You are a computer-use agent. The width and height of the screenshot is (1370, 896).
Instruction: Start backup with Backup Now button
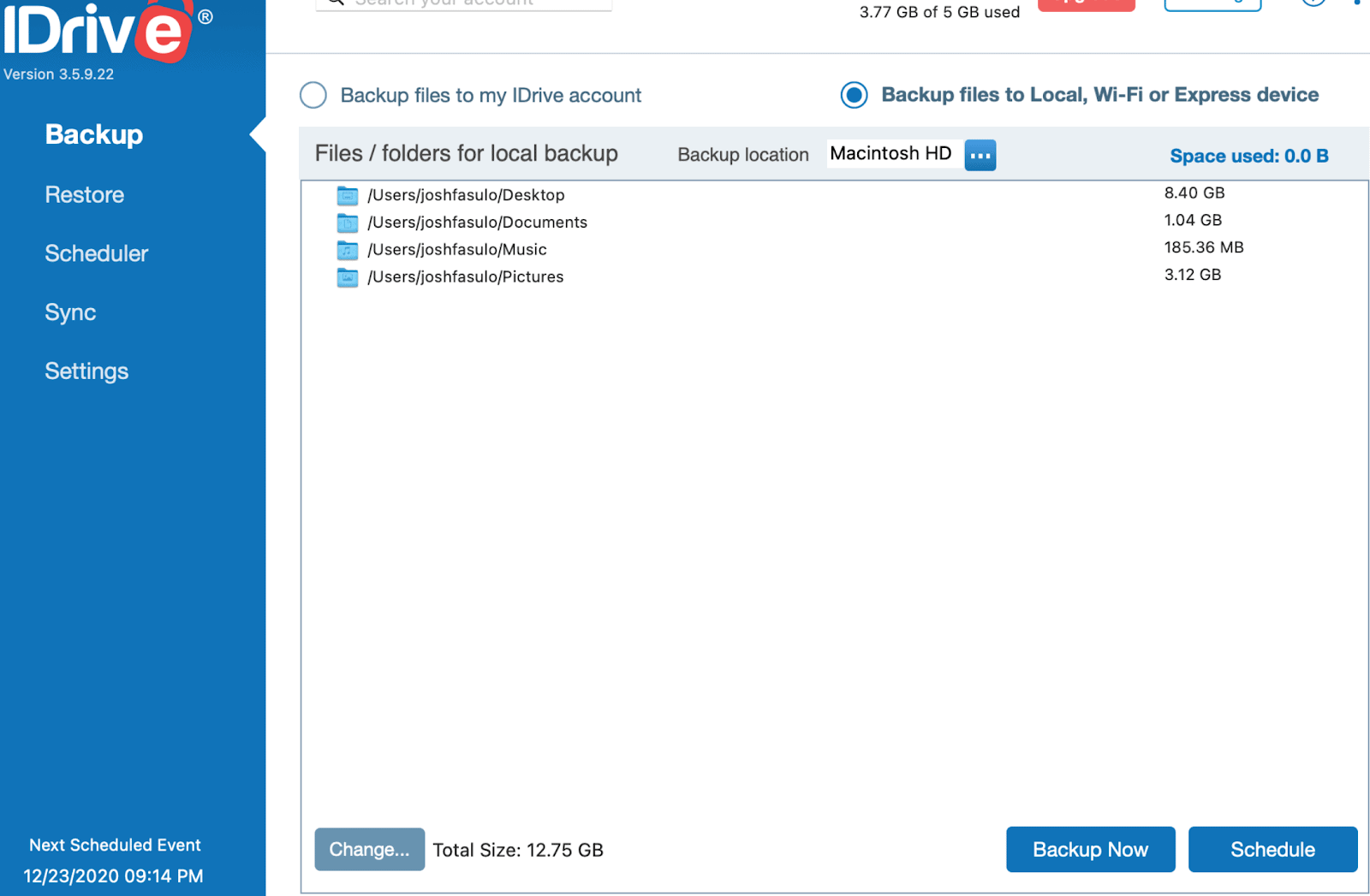point(1090,849)
